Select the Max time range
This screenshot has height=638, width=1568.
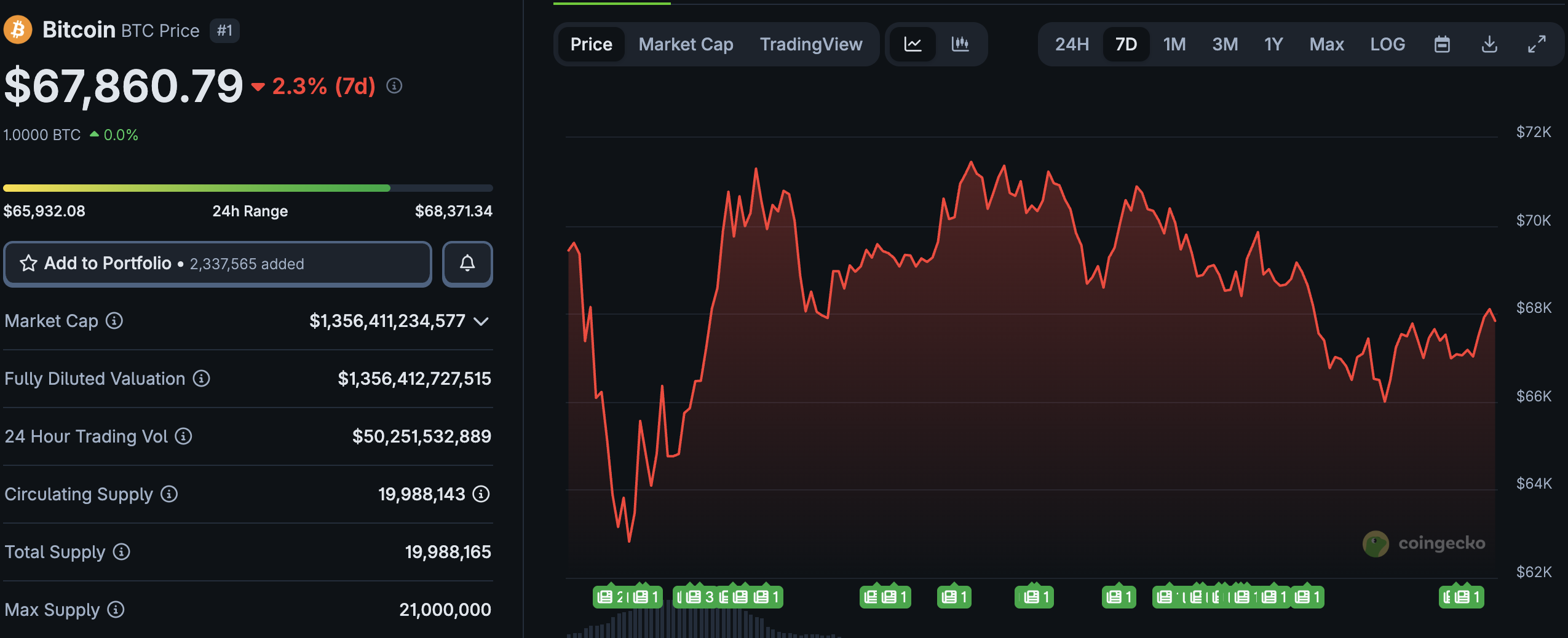[1326, 44]
